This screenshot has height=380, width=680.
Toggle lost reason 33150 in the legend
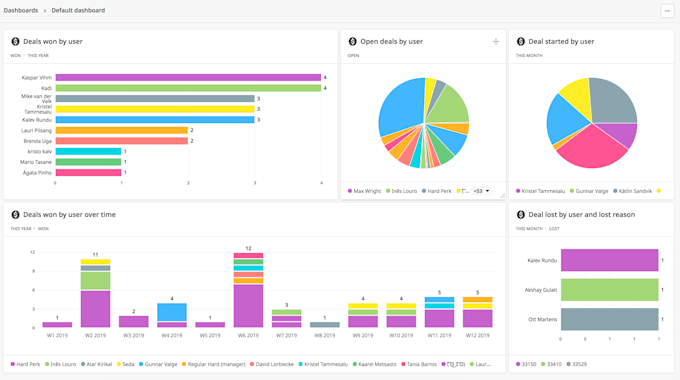click(526, 364)
